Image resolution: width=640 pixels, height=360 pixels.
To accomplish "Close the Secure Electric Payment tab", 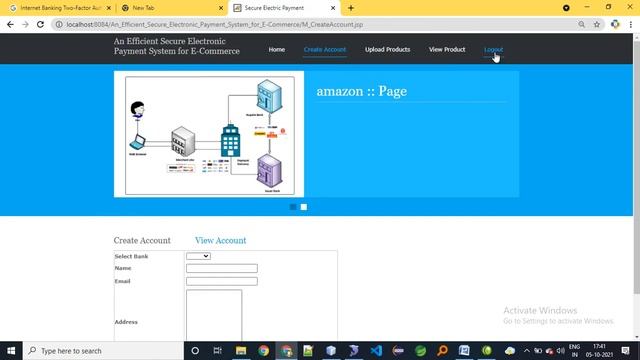I will (333, 8).
